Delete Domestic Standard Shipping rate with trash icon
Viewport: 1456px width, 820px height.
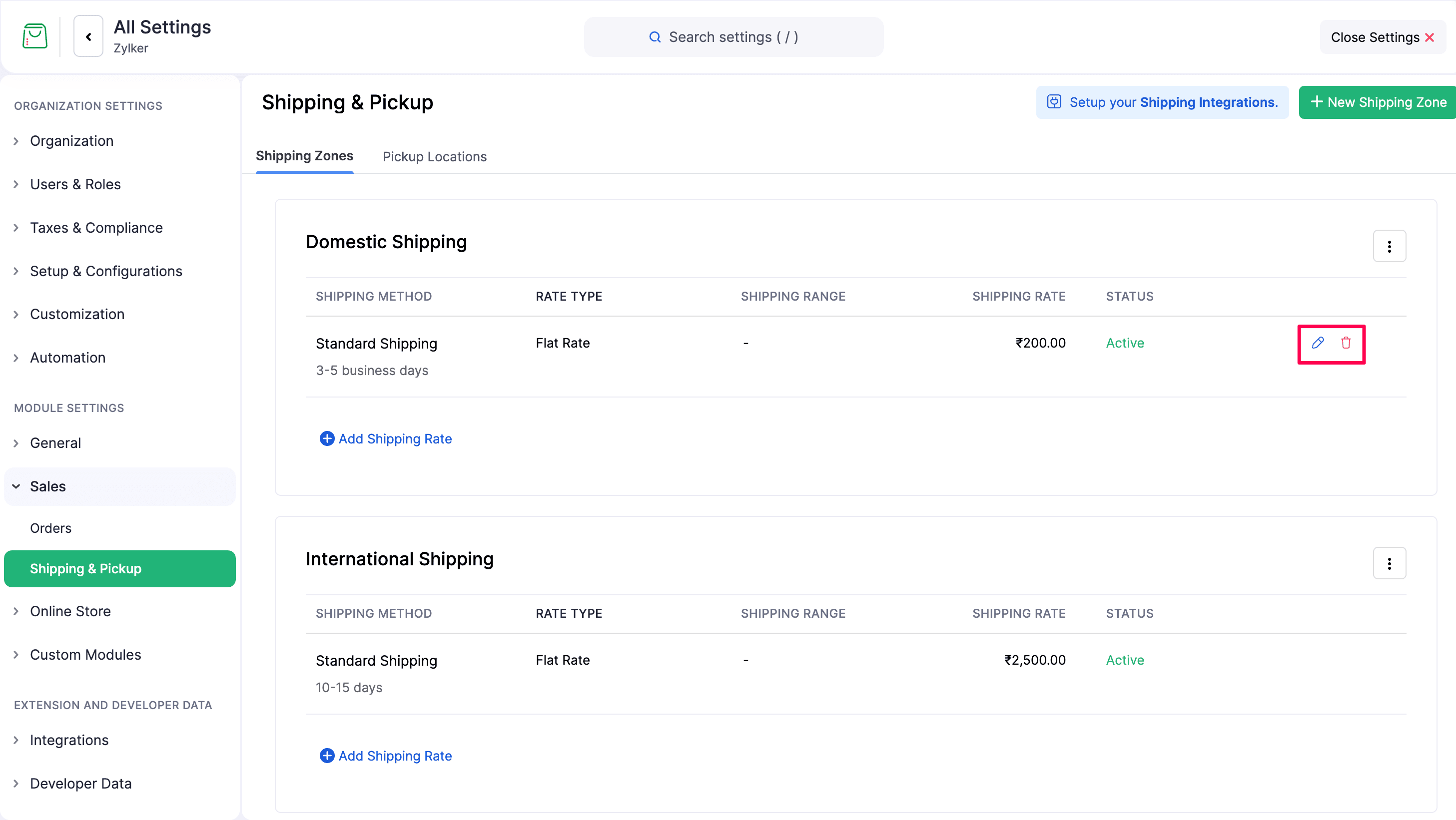click(x=1346, y=343)
